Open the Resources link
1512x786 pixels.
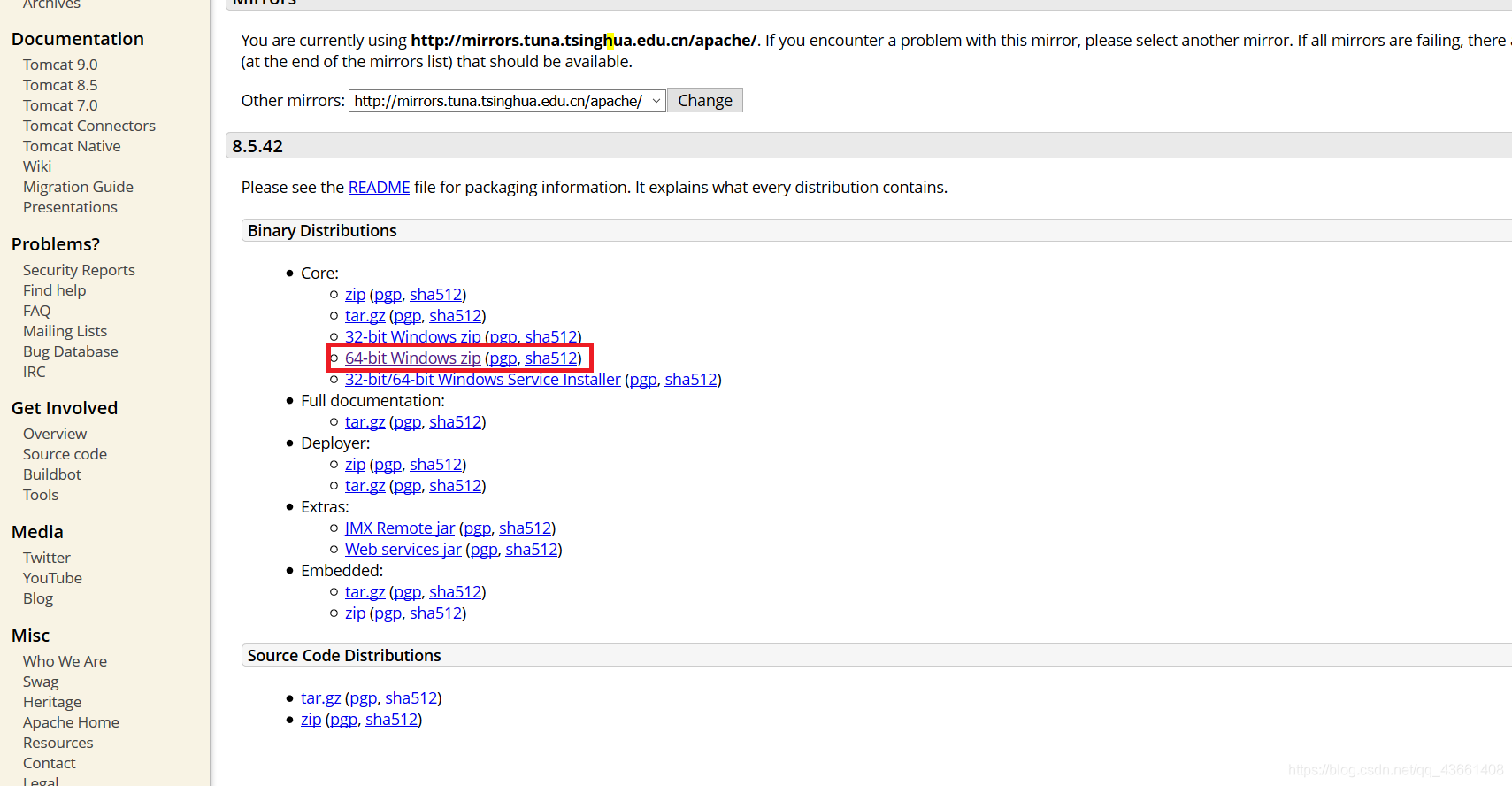click(x=58, y=743)
